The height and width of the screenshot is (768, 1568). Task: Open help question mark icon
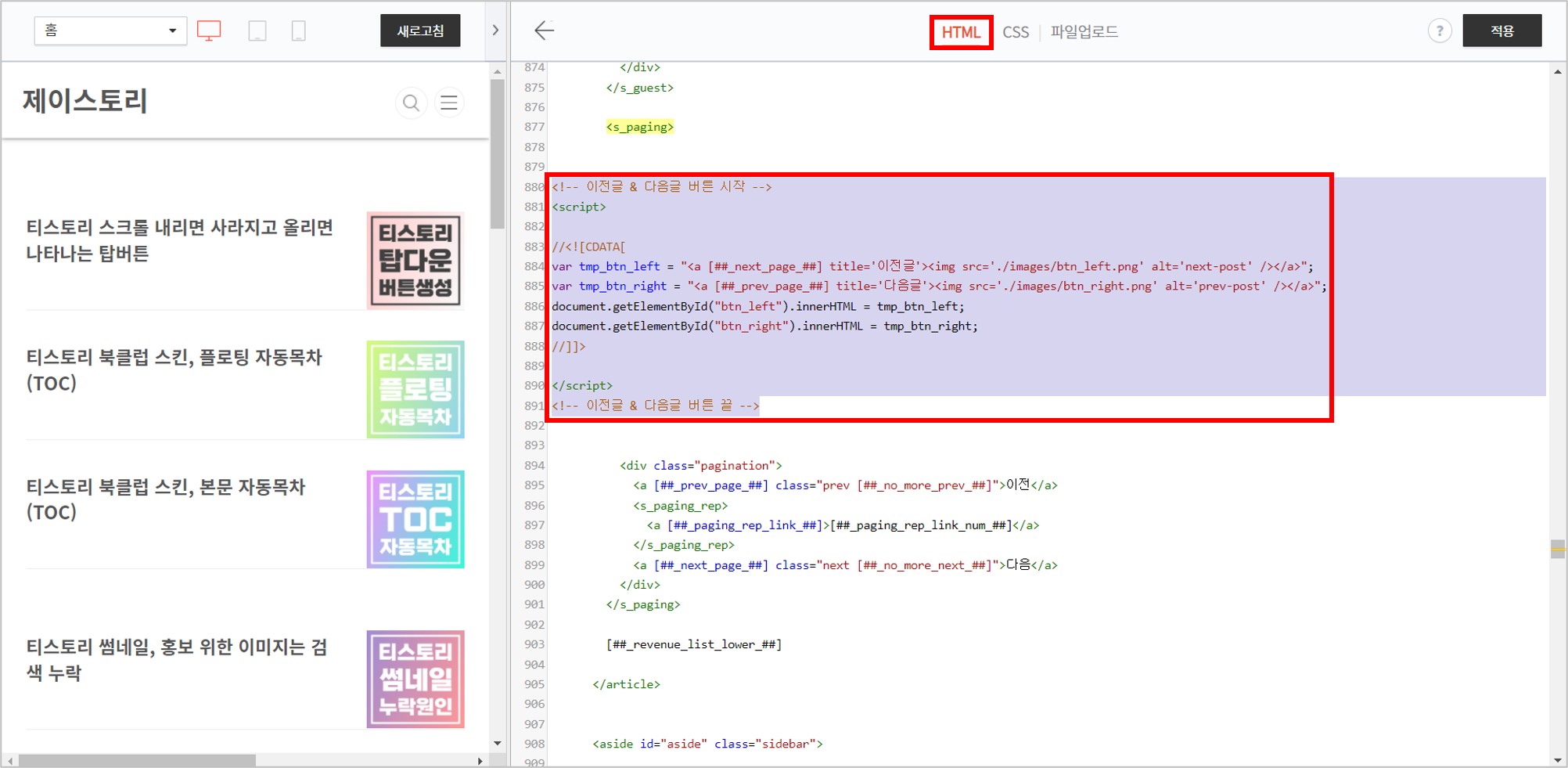[x=1440, y=31]
